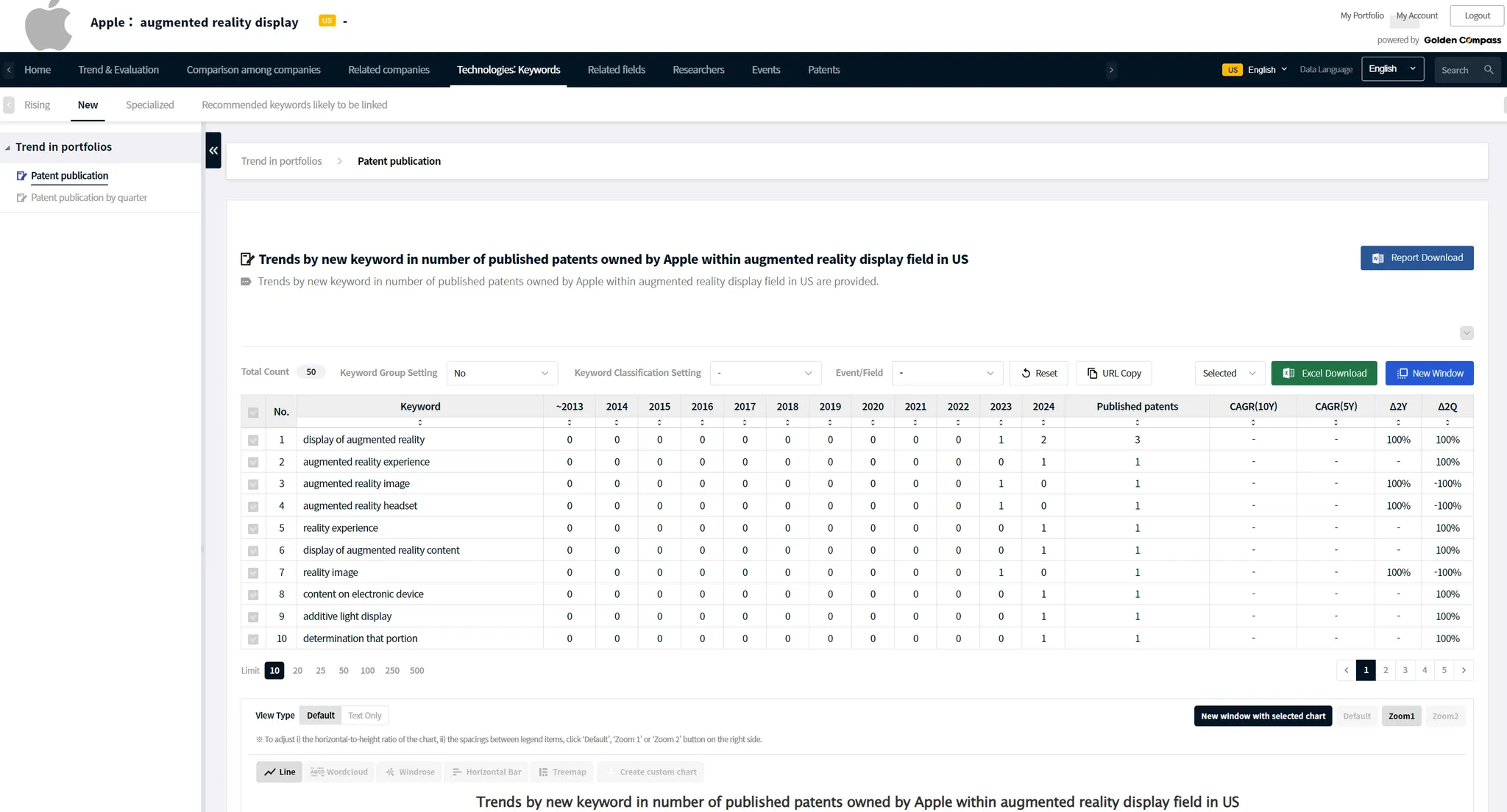Choose Horizontal Bar chart type

[486, 772]
